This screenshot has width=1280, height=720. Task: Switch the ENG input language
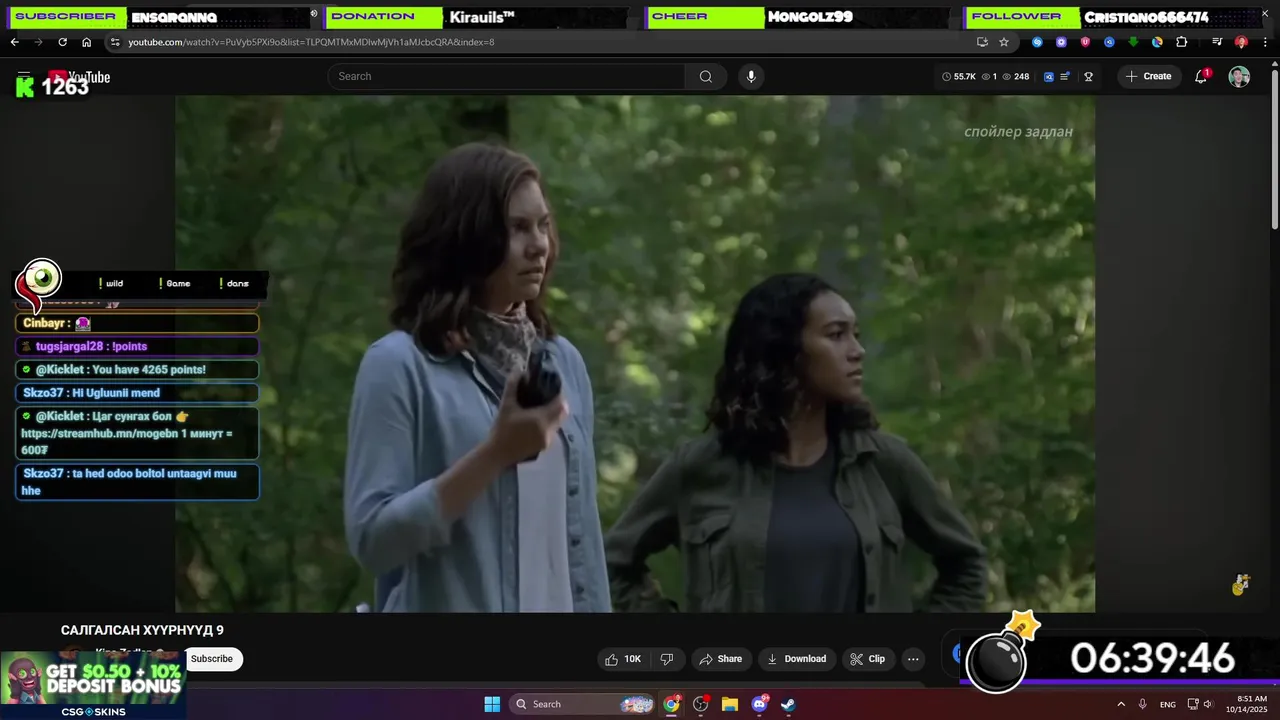1167,704
